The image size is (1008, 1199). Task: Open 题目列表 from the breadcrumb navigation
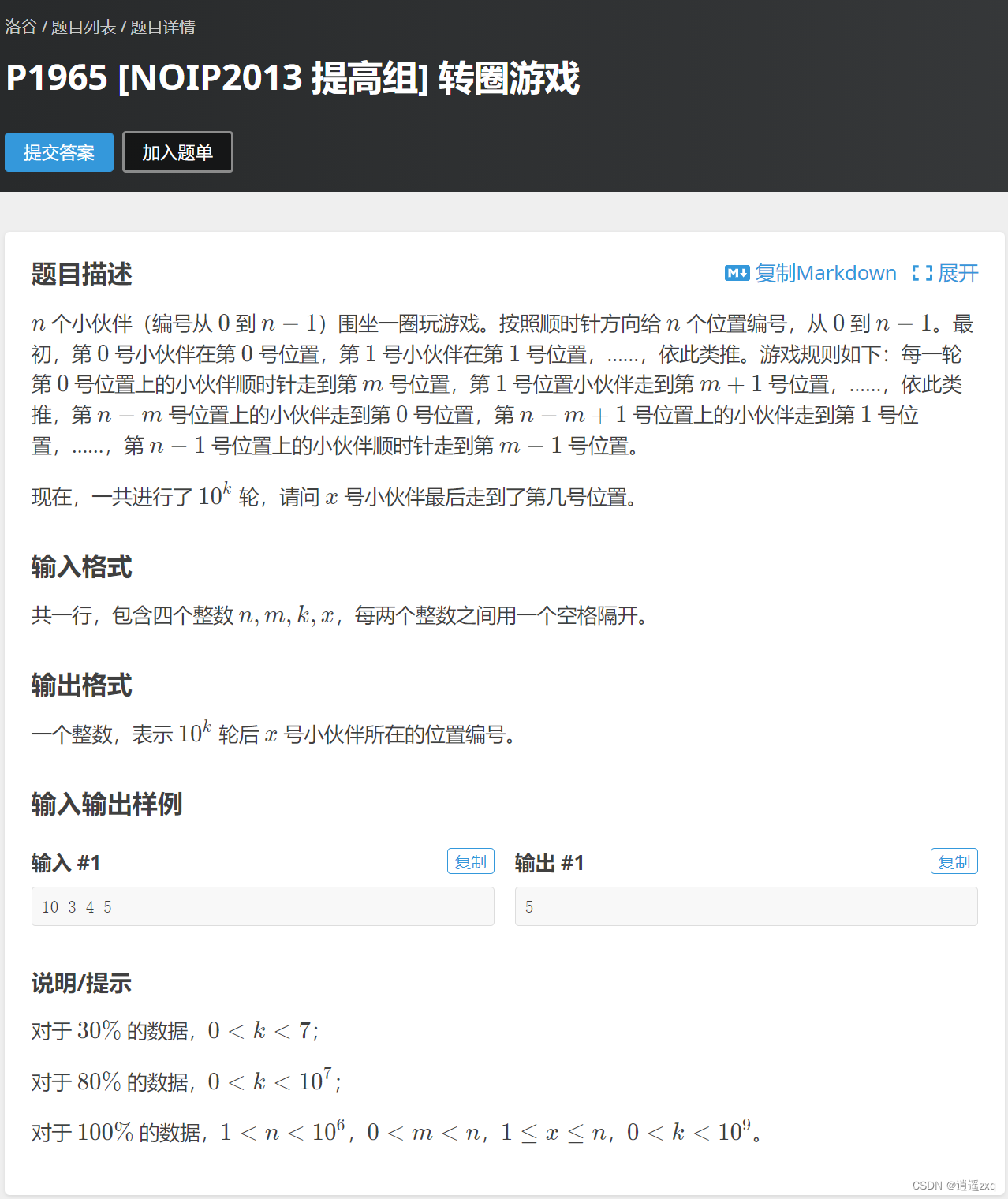pyautogui.click(x=85, y=27)
